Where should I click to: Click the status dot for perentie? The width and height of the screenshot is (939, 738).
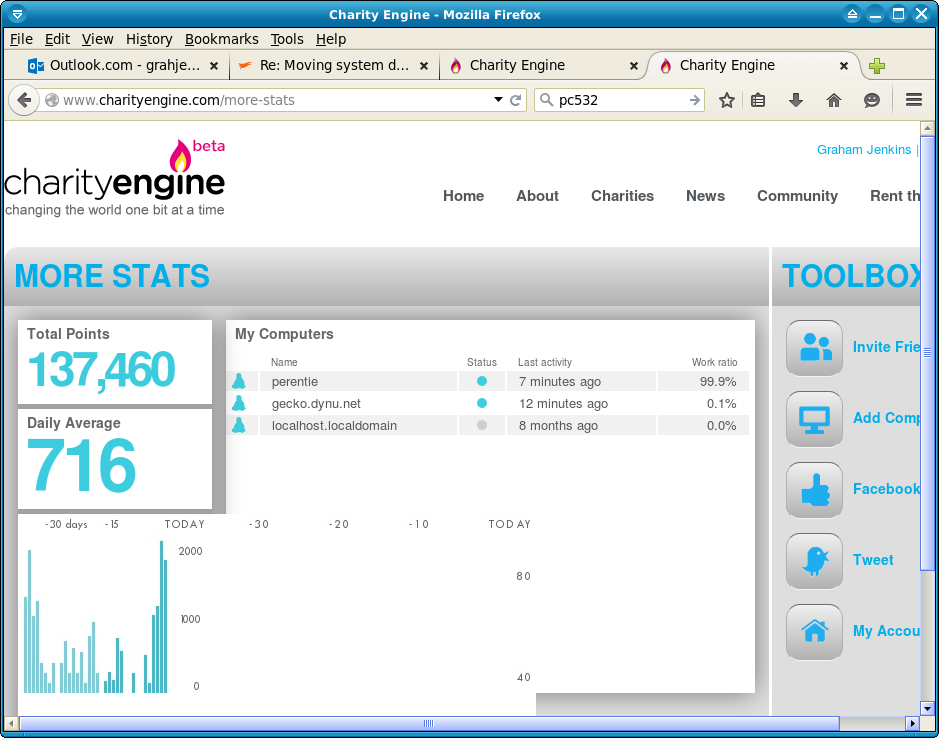click(x=481, y=381)
